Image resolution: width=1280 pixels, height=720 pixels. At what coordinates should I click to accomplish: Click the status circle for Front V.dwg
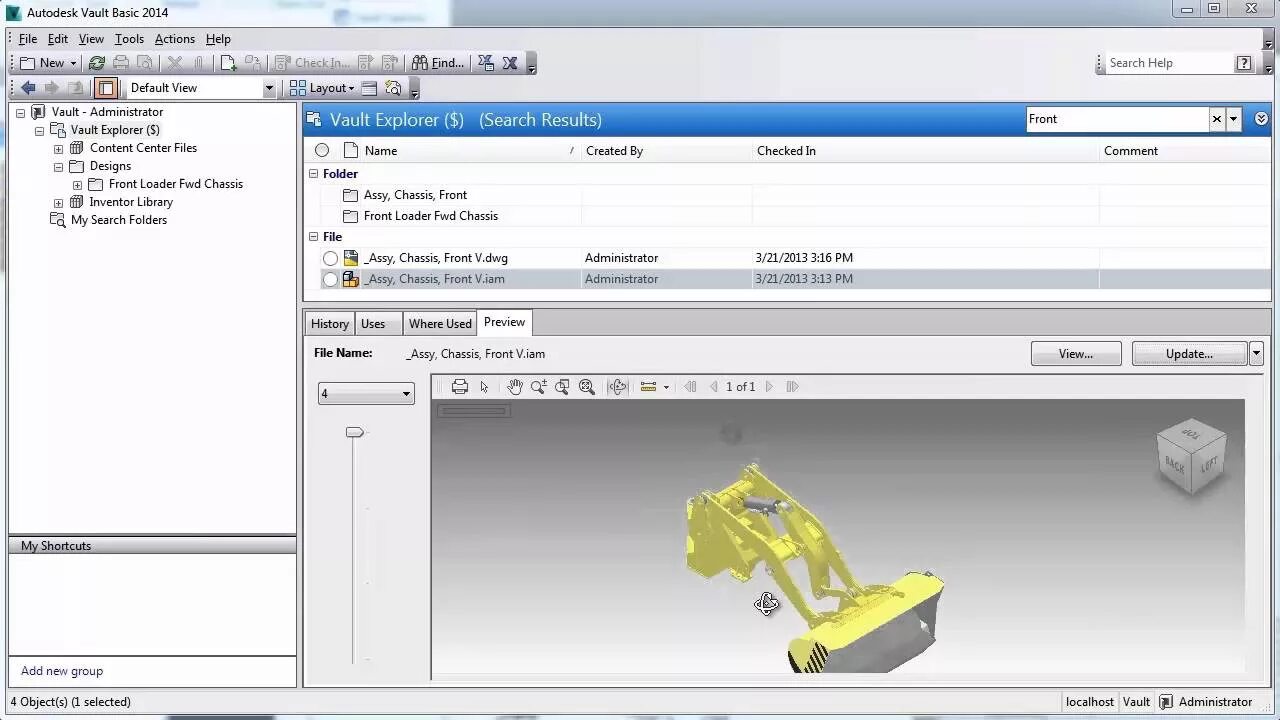point(330,258)
